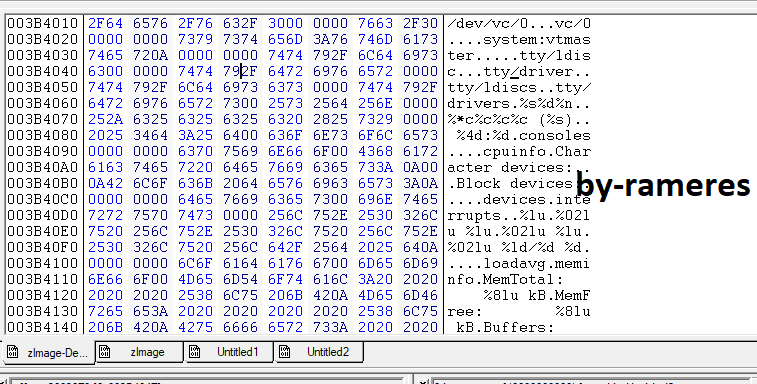
Task: Click hex value 256E
Action: (x=376, y=103)
